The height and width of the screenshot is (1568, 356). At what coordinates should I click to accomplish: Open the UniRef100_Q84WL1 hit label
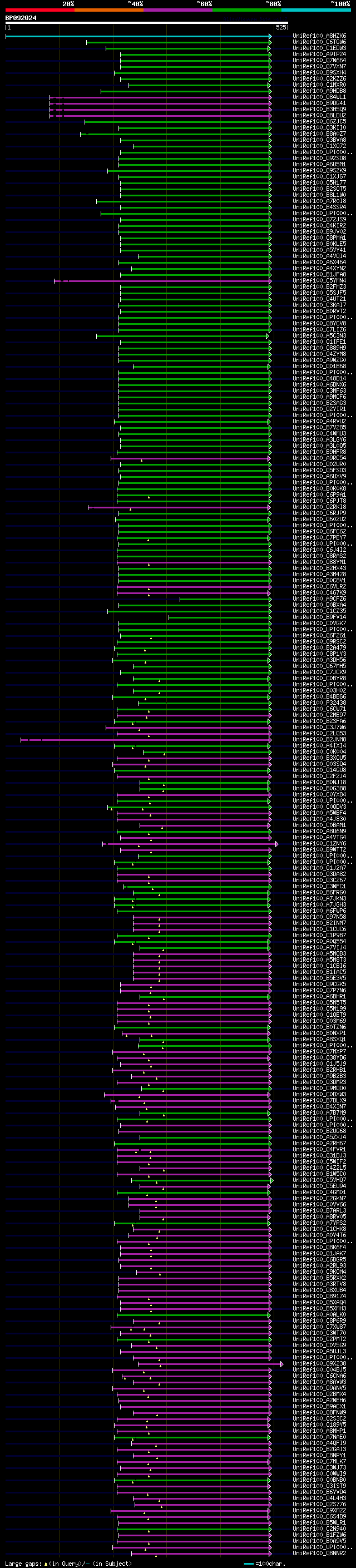pos(319,97)
